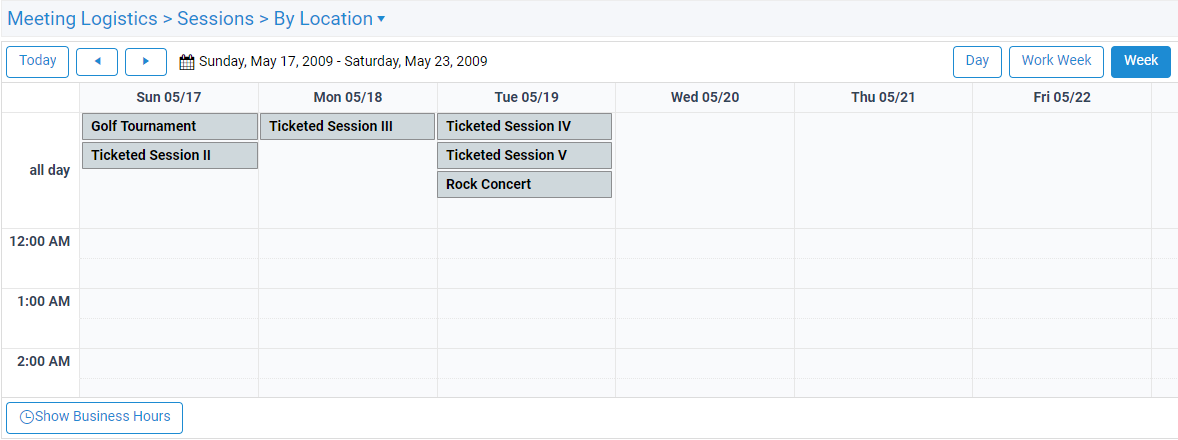Image resolution: width=1178 pixels, height=440 pixels.
Task: Switch to Work Week view
Action: 1056,62
